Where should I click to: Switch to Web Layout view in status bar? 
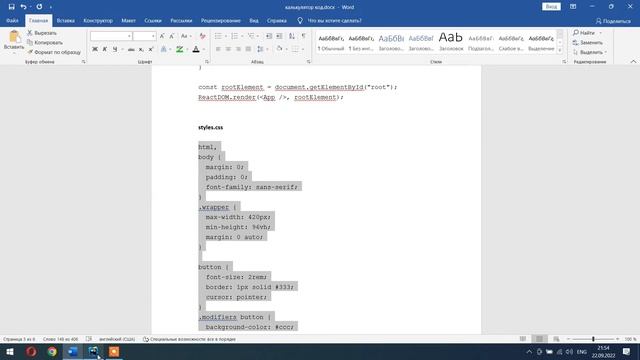[556, 339]
